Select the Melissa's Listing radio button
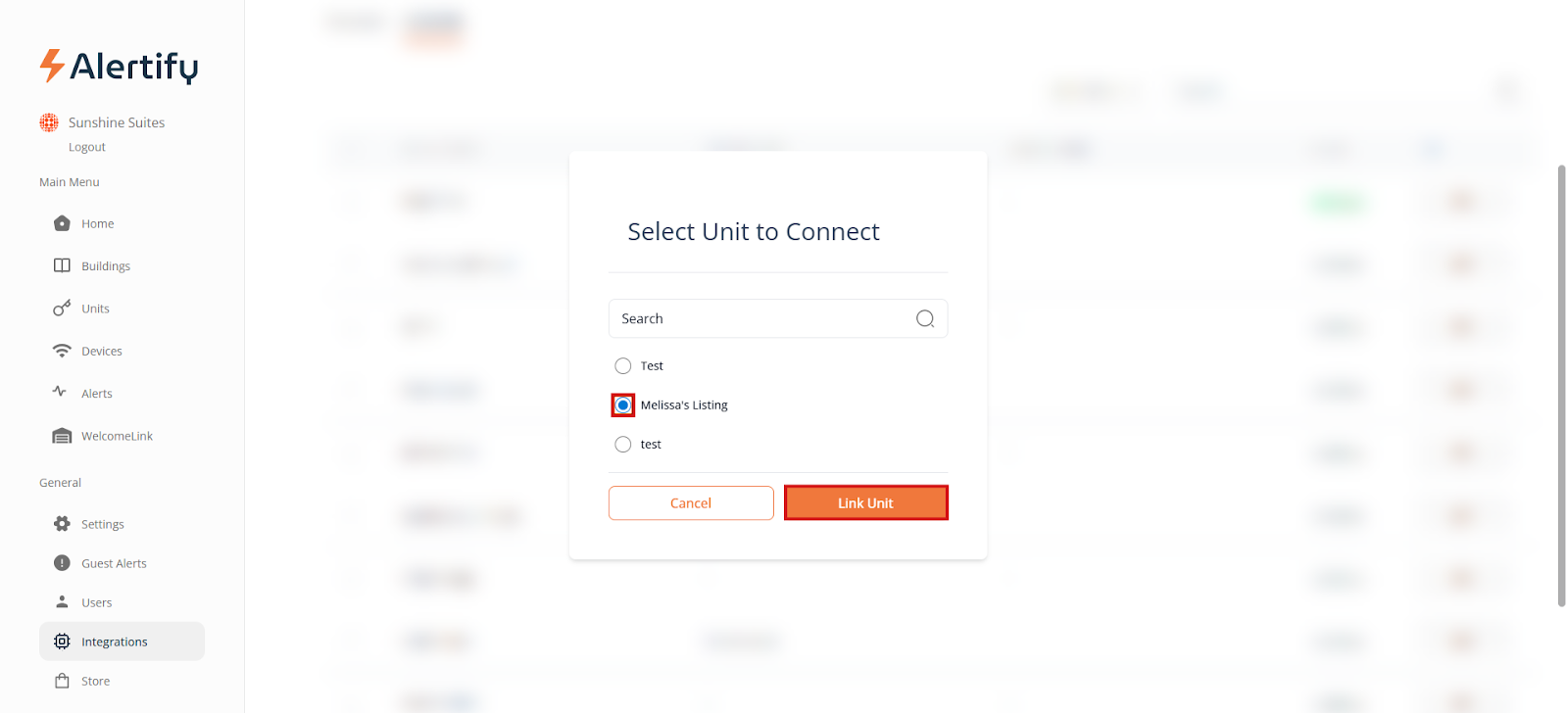1568x713 pixels. tap(623, 405)
